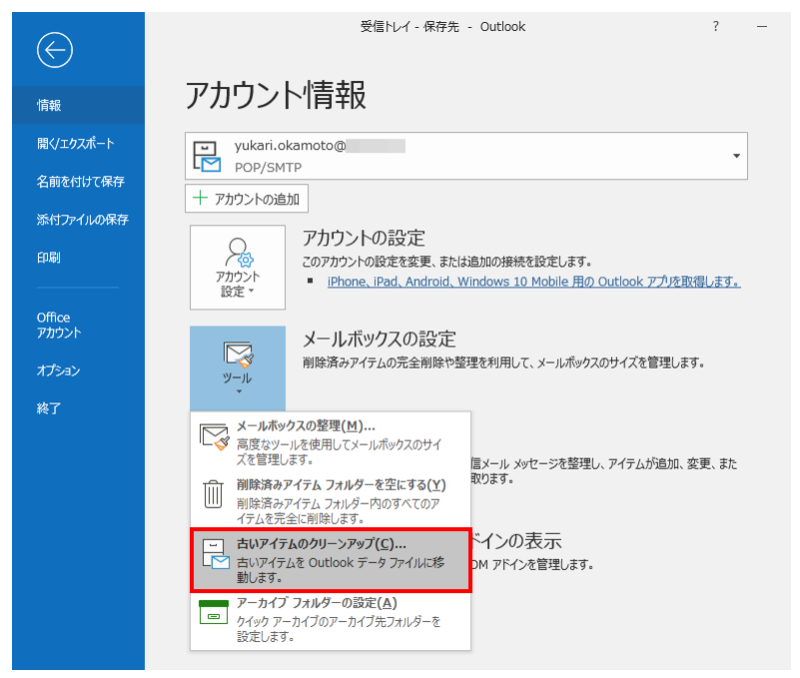
Task: Choose アーカイブ フォルダーの設定(A) entry
Action: tap(331, 619)
